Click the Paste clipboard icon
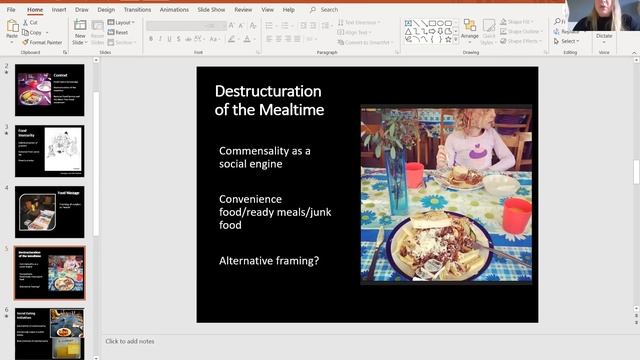 (x=12, y=27)
